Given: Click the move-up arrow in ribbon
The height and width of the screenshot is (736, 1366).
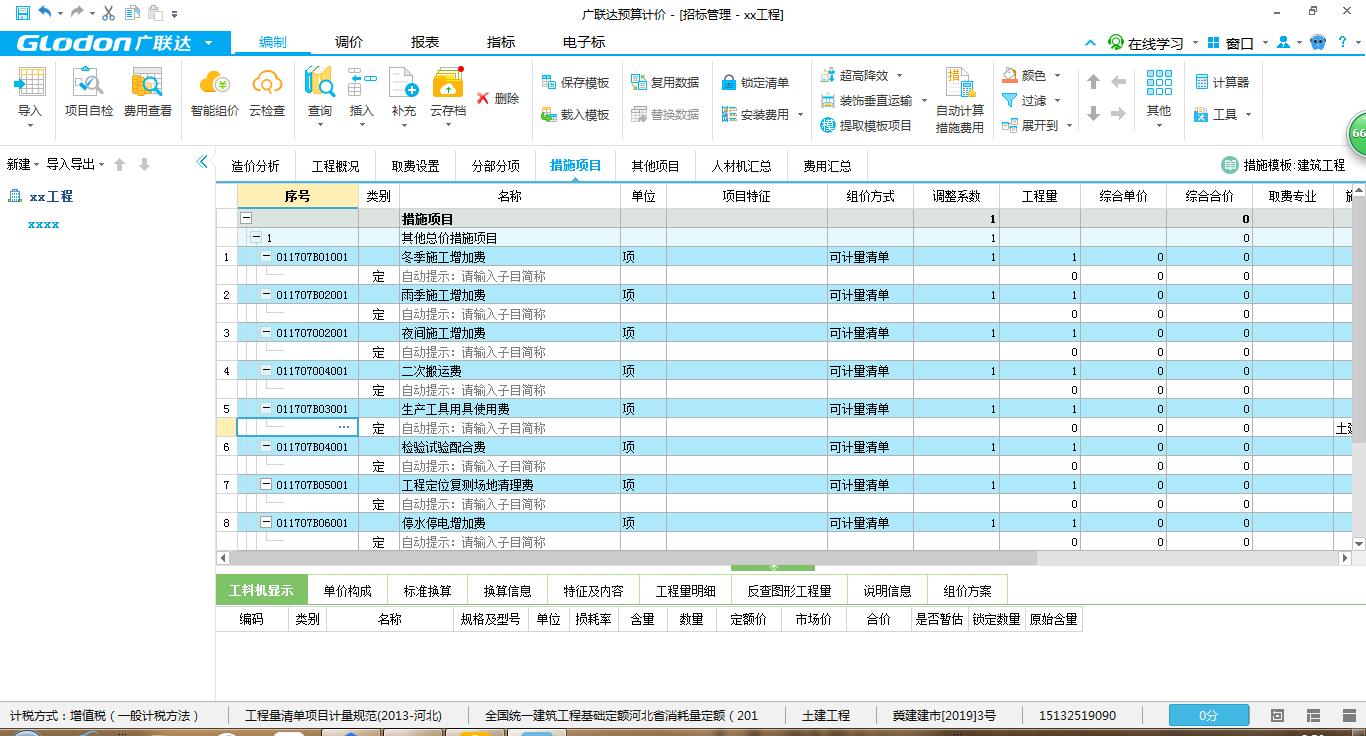Looking at the screenshot, I should (1093, 82).
